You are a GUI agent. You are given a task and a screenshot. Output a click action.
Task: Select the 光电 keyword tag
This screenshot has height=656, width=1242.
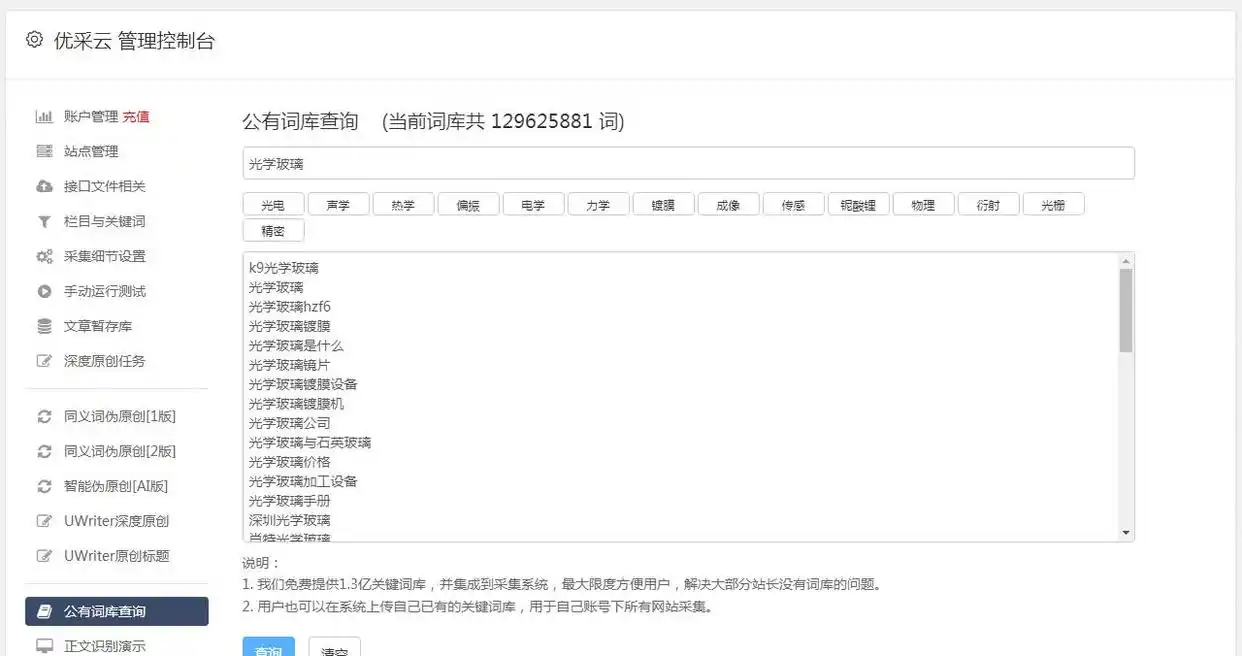[x=273, y=203]
